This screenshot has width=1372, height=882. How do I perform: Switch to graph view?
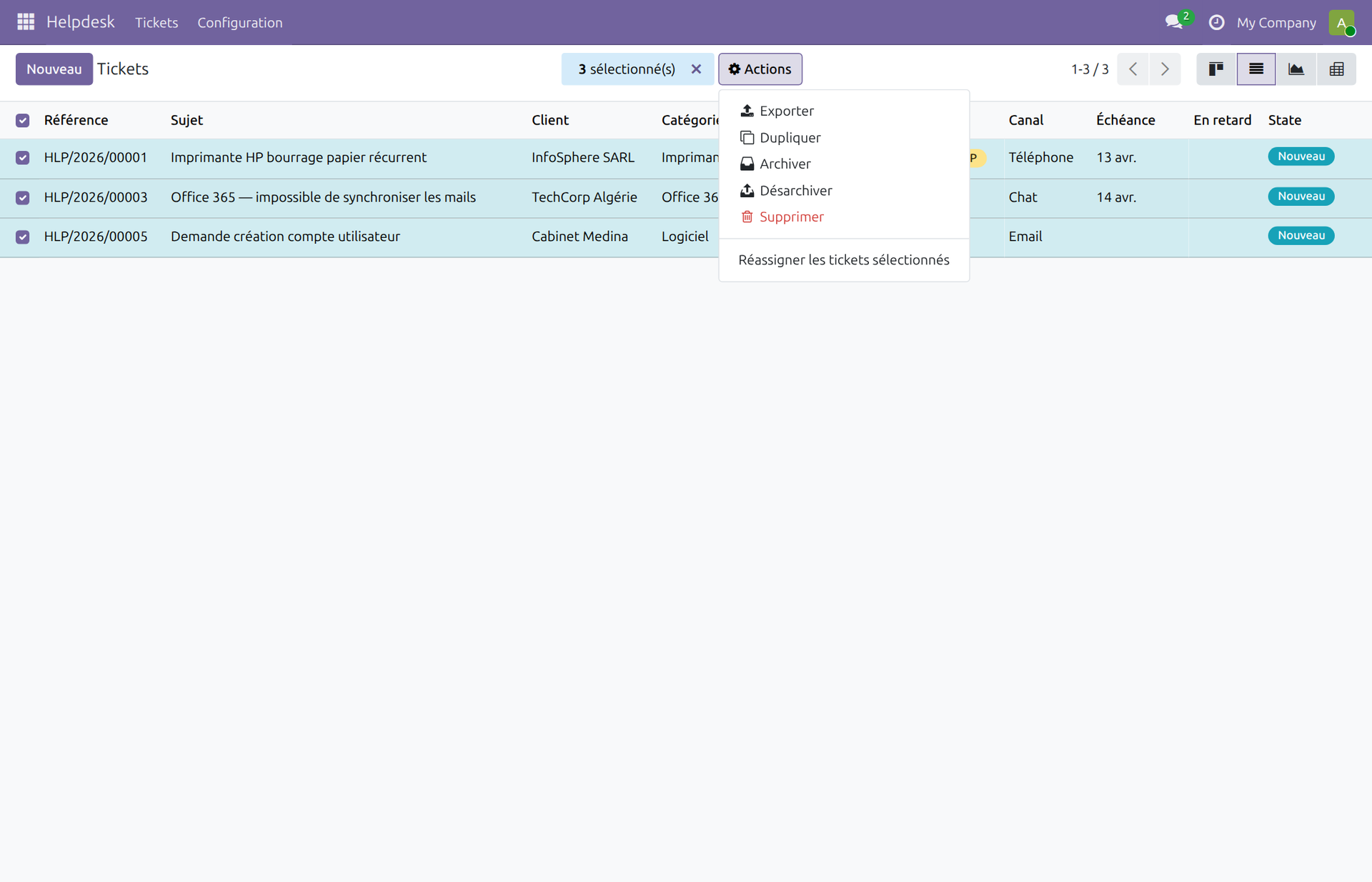point(1296,69)
